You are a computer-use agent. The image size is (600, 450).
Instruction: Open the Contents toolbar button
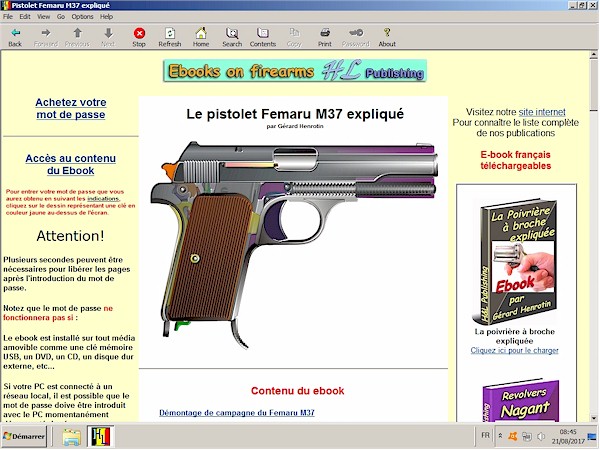click(263, 37)
